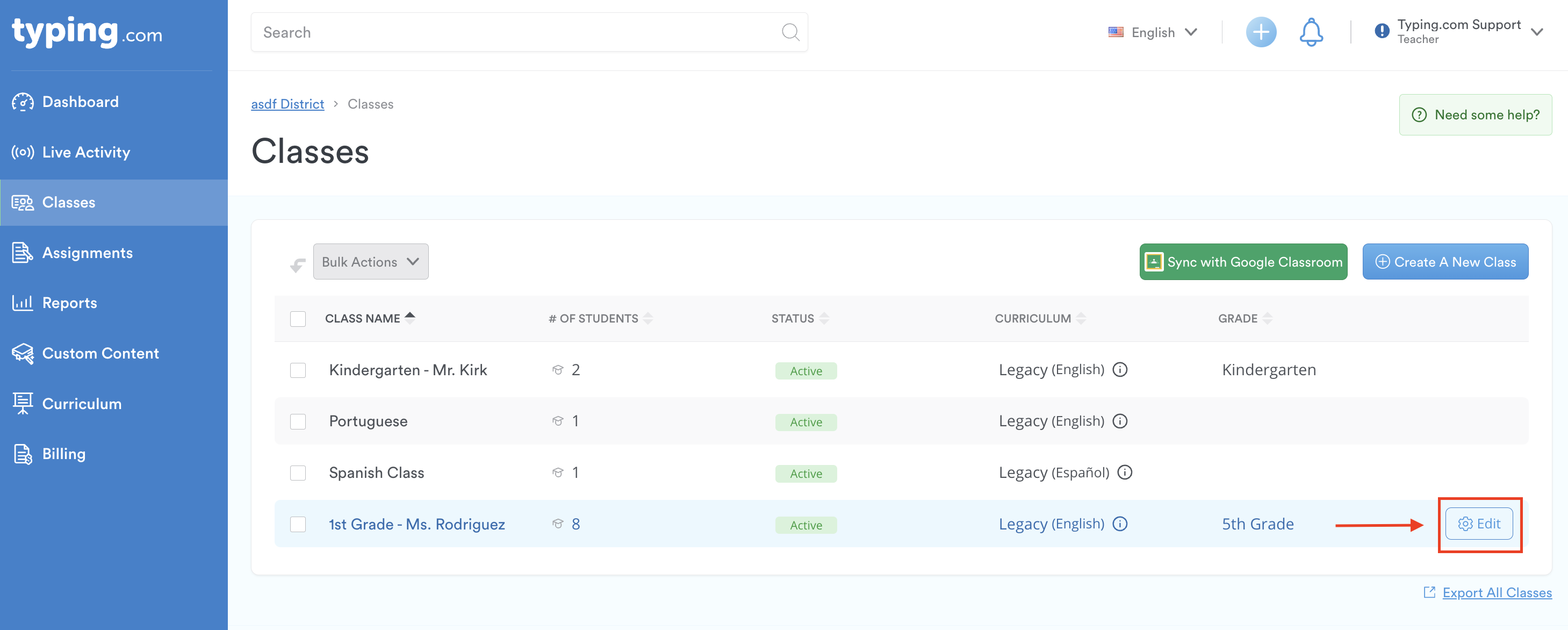
Task: Click the blue plus add icon
Action: click(1261, 32)
